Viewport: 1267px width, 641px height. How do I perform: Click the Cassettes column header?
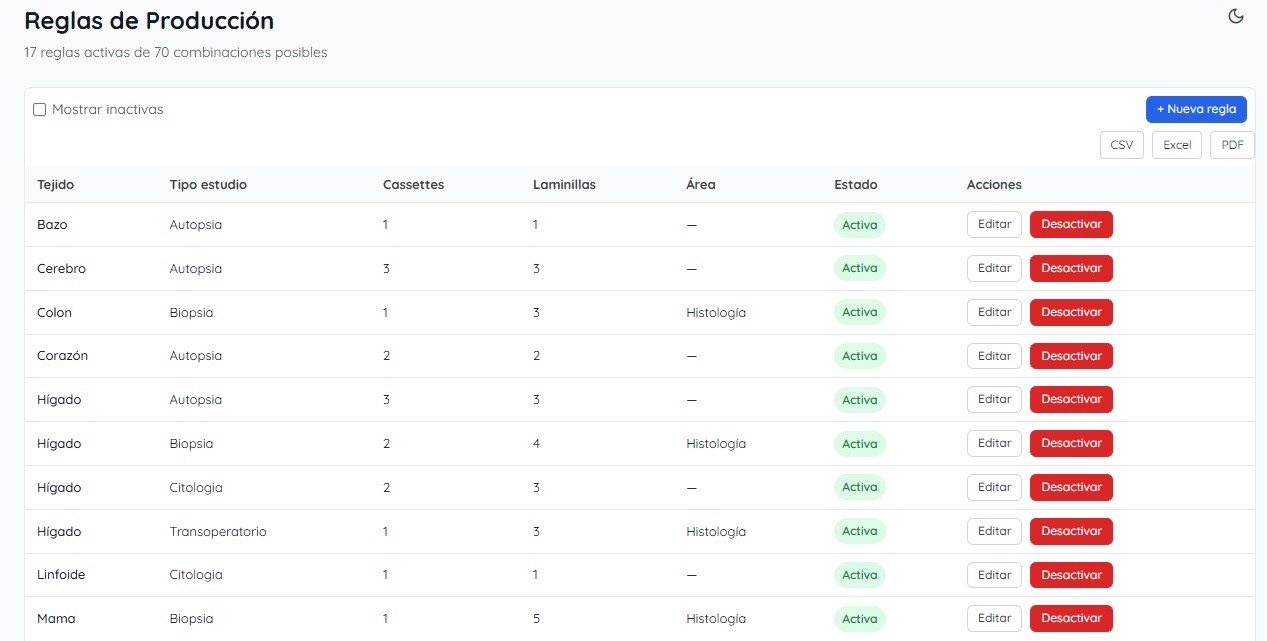point(413,185)
